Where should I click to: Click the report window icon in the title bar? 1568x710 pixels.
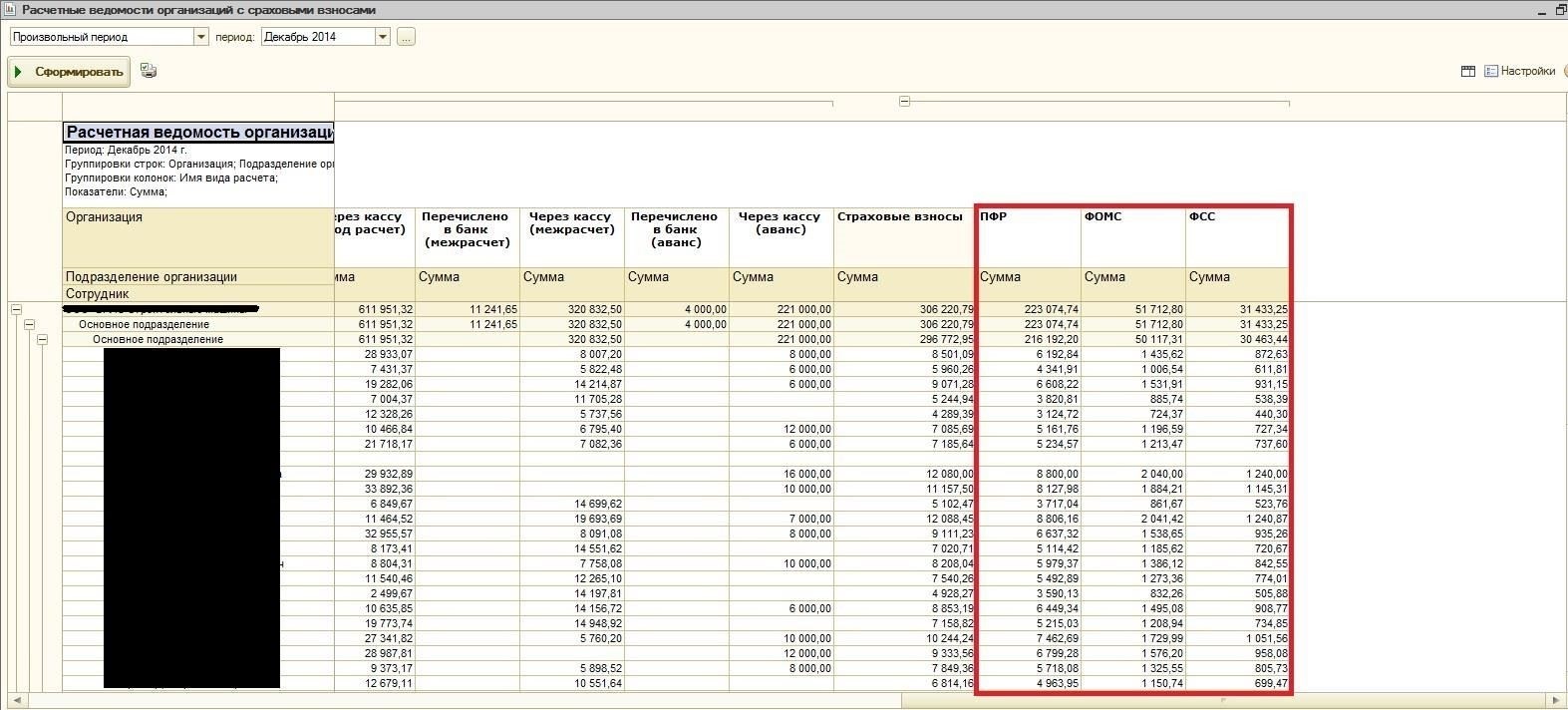10,10
